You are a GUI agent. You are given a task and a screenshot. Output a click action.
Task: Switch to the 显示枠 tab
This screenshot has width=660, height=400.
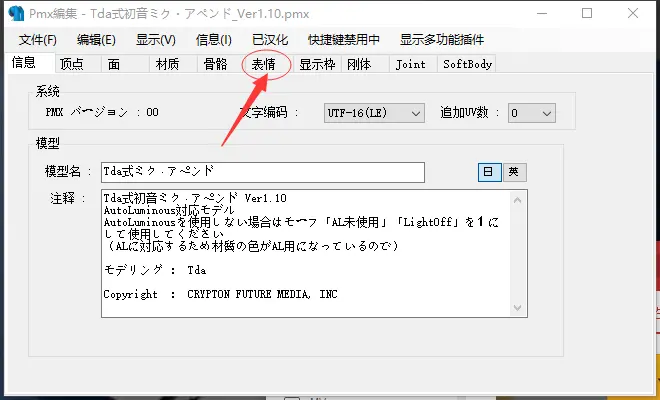317,64
